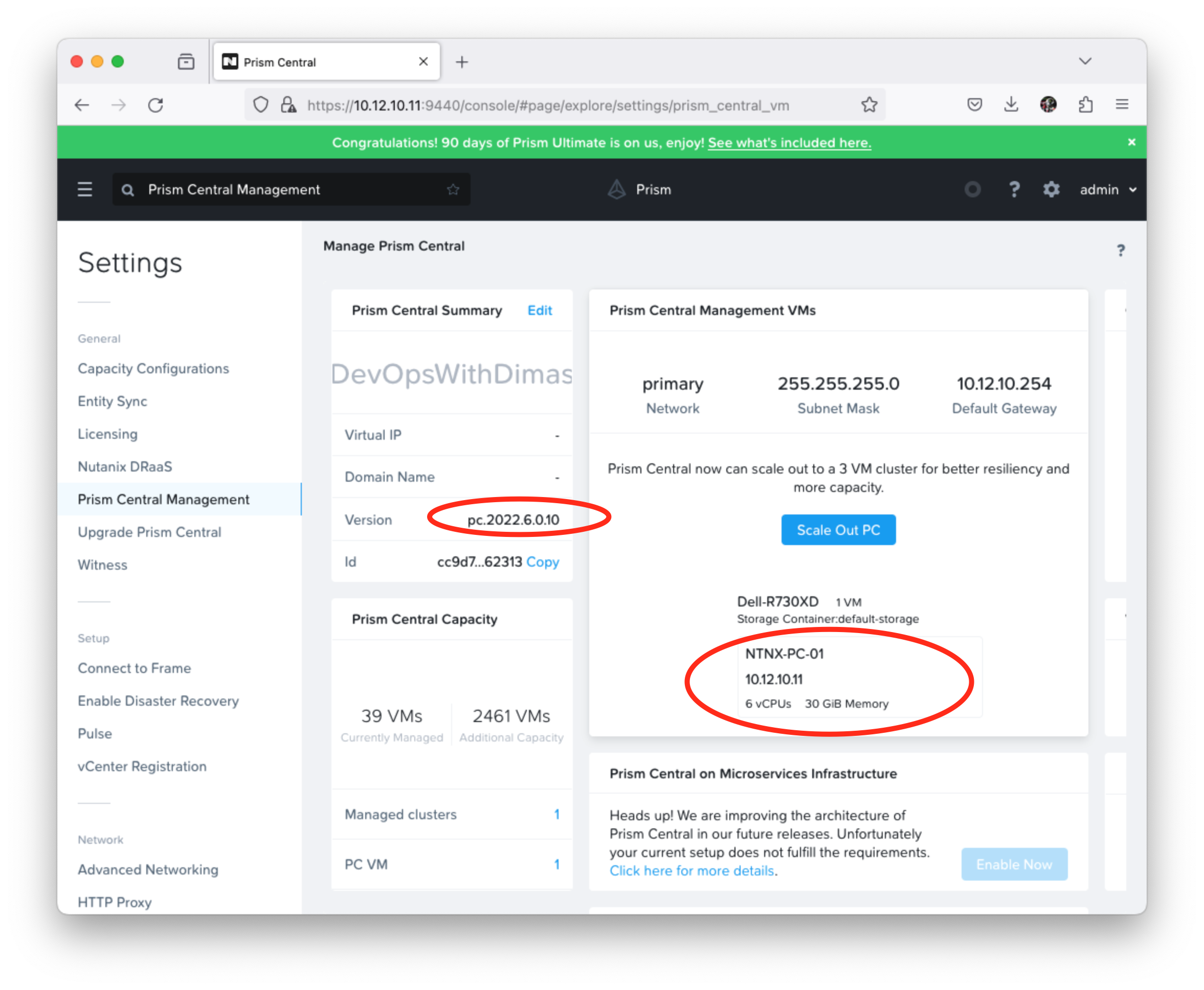Select the NTNX-PC-01 VM card
1204x990 pixels.
pos(860,677)
